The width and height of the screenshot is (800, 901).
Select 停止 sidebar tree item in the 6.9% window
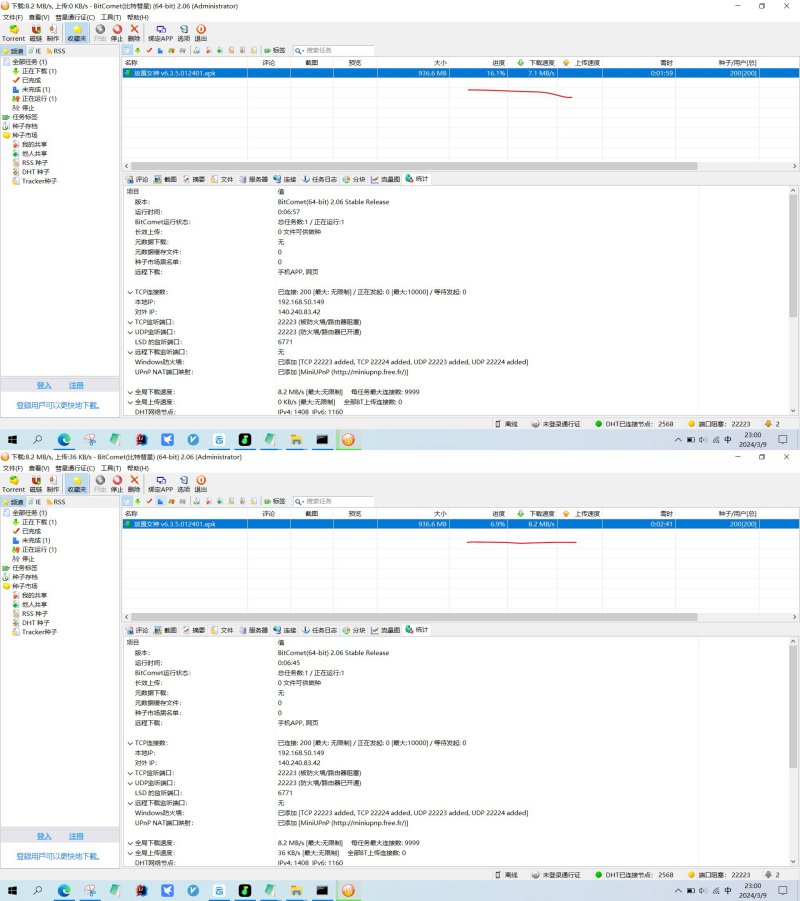[x=24, y=559]
